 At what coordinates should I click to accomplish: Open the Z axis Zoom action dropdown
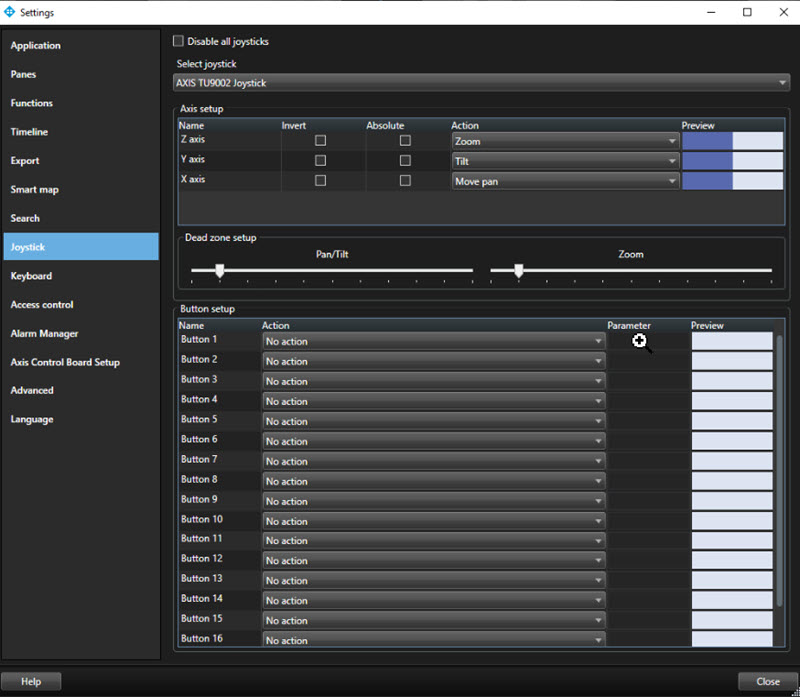565,141
